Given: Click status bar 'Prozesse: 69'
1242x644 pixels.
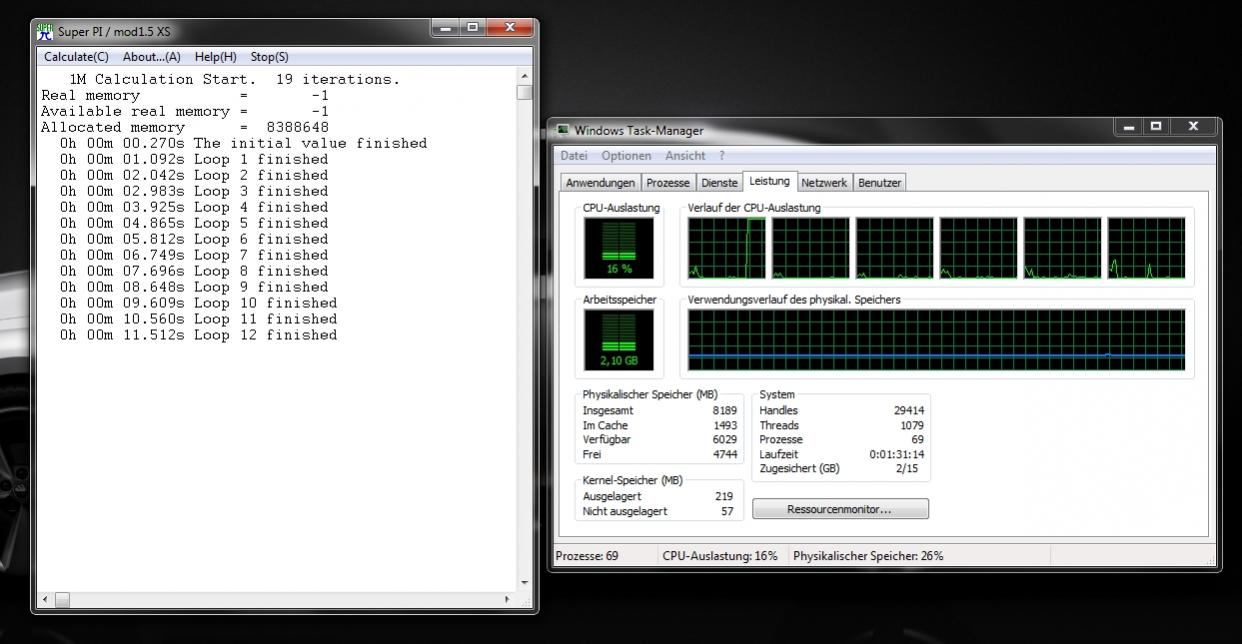Looking at the screenshot, I should 587,556.
